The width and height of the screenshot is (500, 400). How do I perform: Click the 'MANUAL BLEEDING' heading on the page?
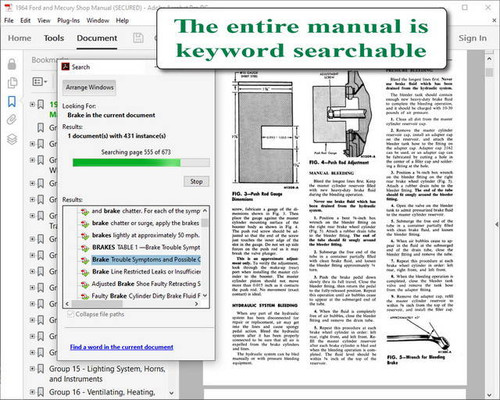pos(331,173)
